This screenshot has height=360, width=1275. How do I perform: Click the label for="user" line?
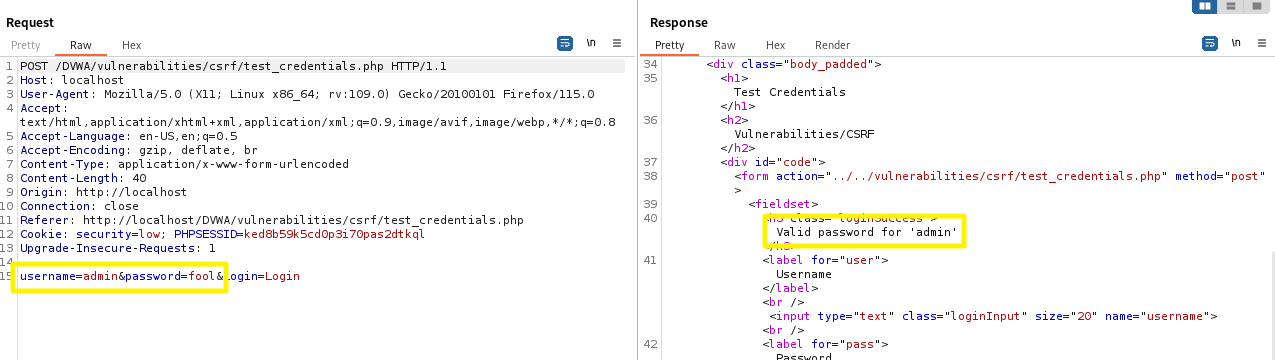(825, 260)
